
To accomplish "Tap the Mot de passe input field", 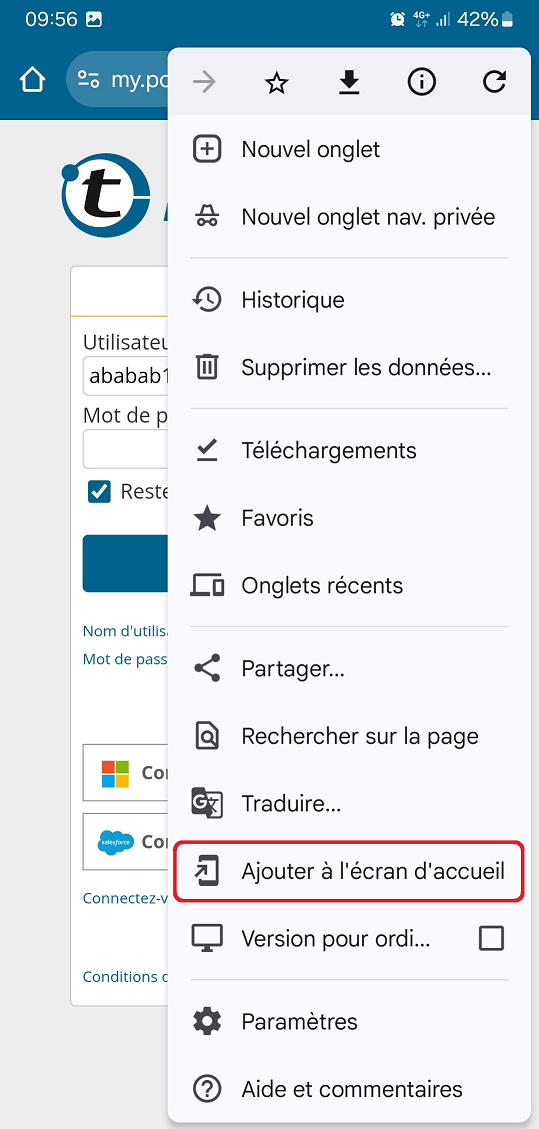I will (x=126, y=449).
